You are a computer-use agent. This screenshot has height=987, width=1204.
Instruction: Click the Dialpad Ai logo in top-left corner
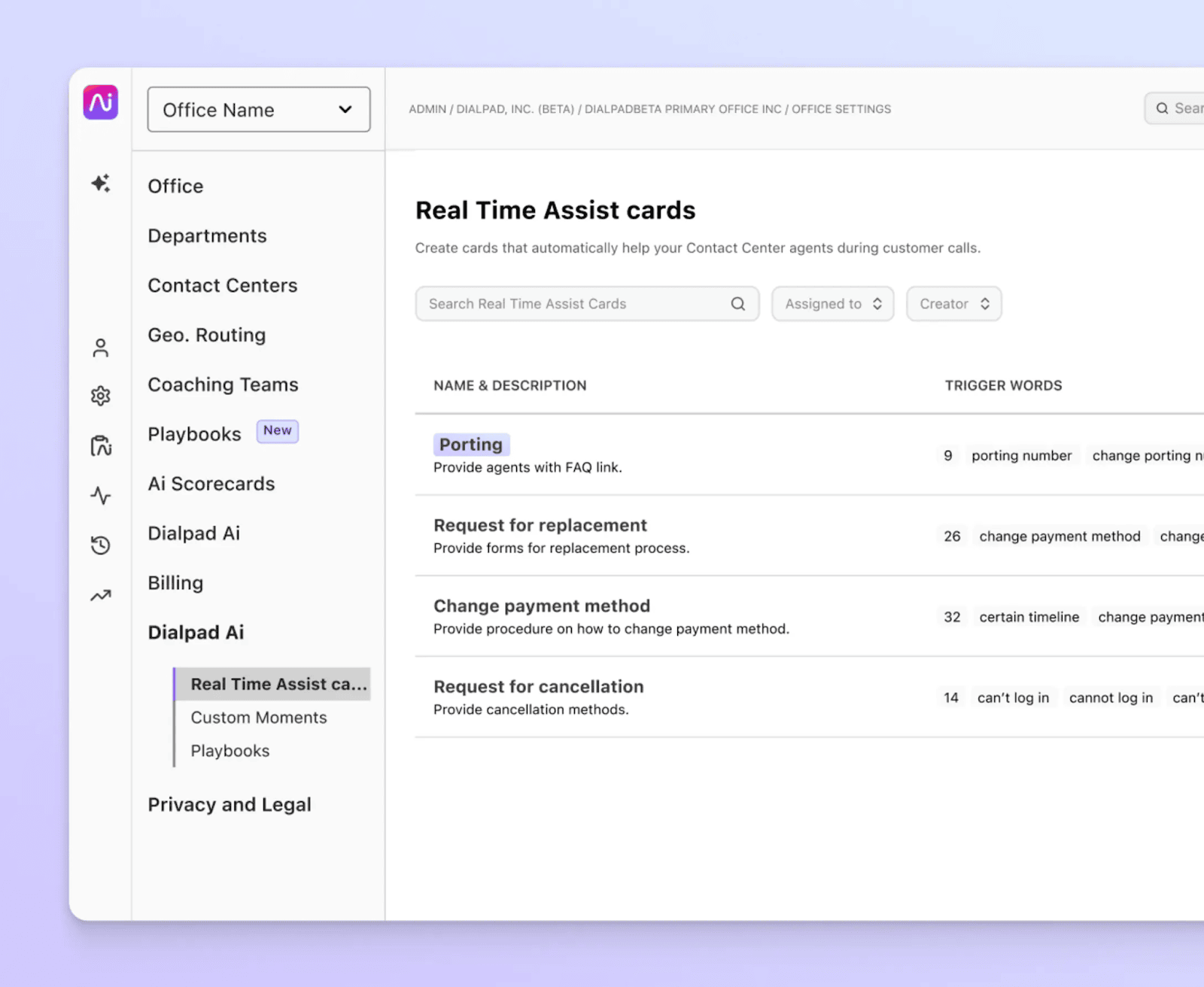click(x=101, y=103)
